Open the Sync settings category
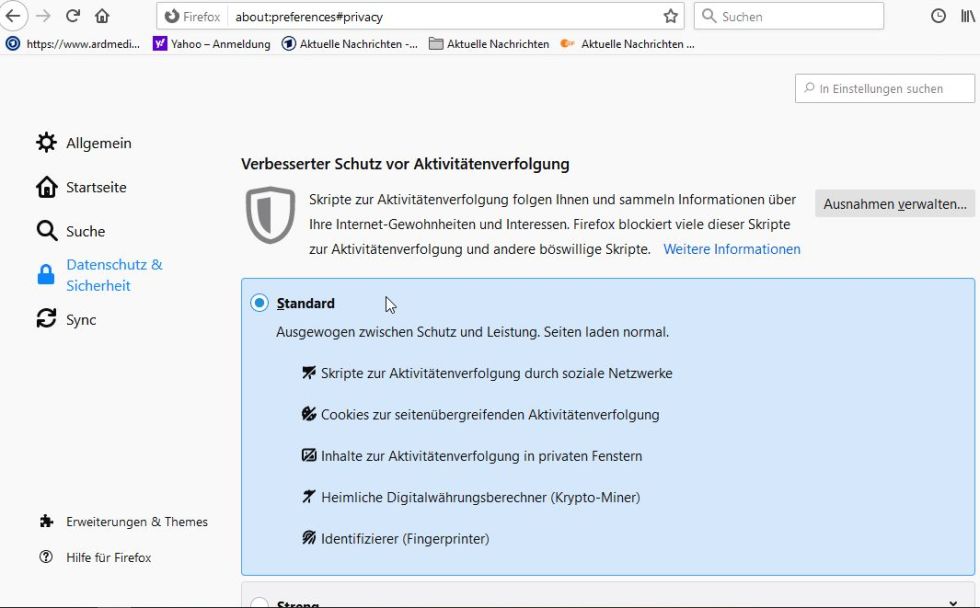Image resolution: width=980 pixels, height=608 pixels. 81,319
